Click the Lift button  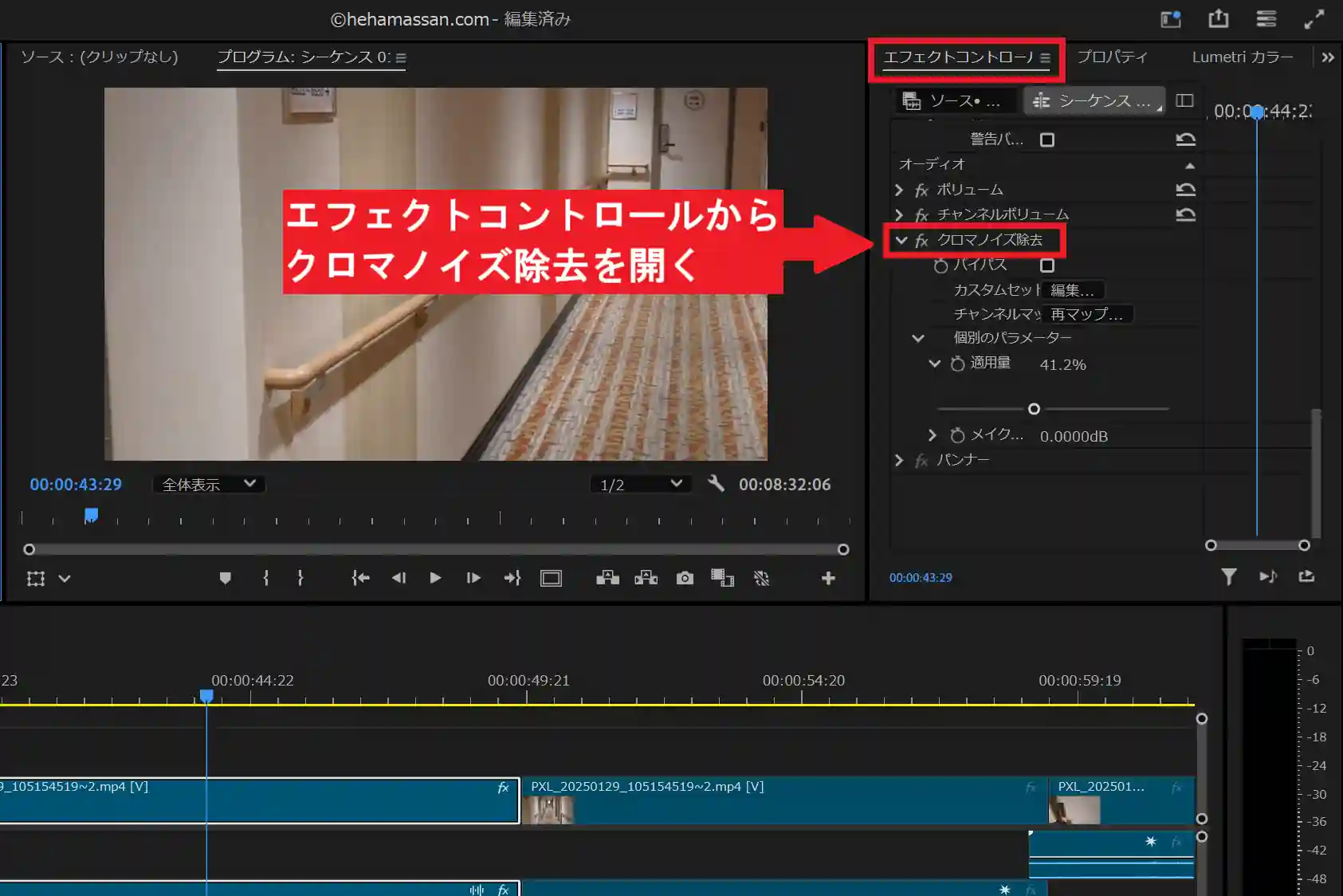pos(607,578)
